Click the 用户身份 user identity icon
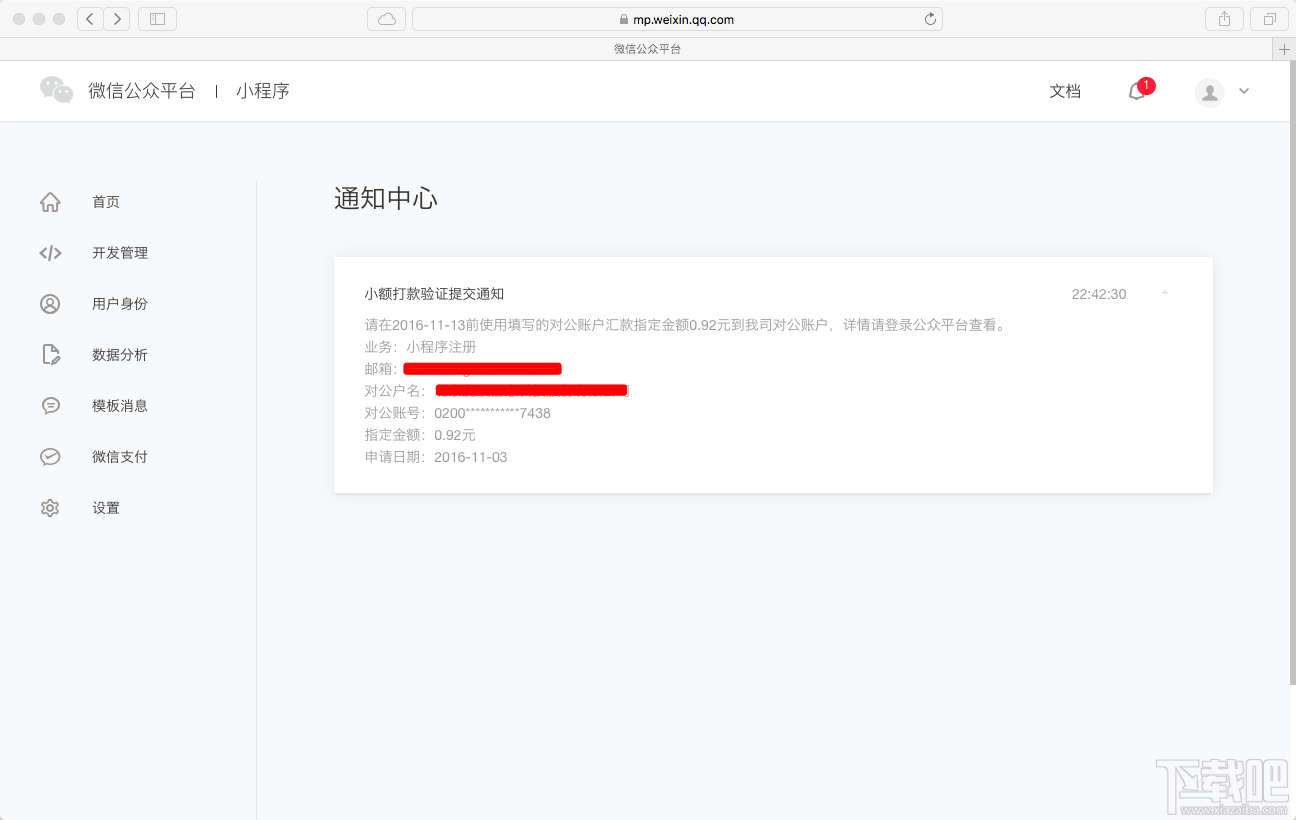 pos(50,303)
